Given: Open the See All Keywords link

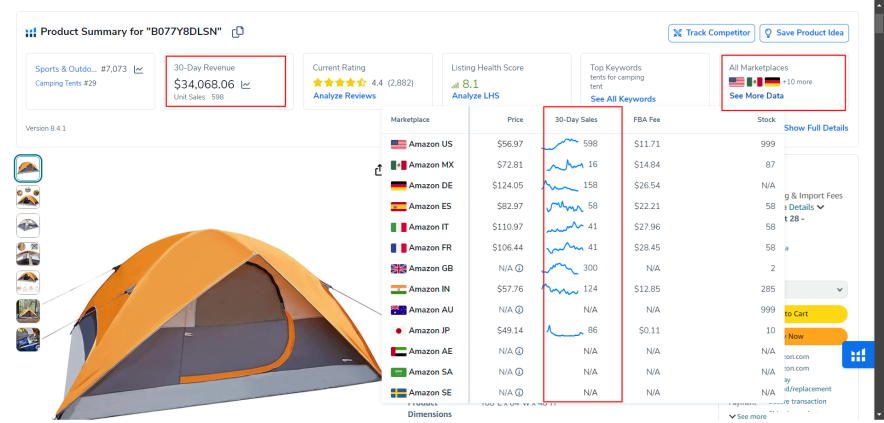Looking at the screenshot, I should [623, 99].
